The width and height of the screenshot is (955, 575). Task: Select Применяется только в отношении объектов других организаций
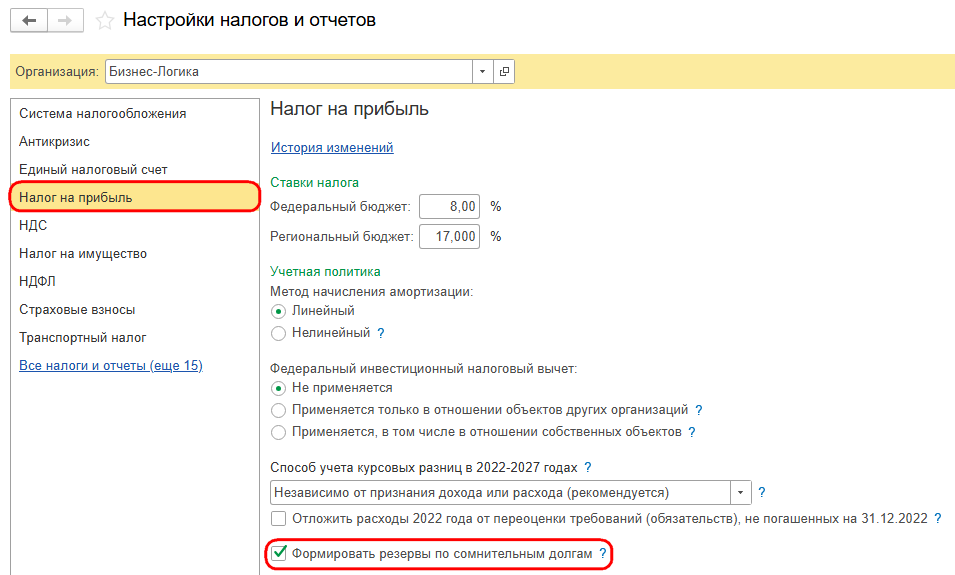tap(278, 410)
